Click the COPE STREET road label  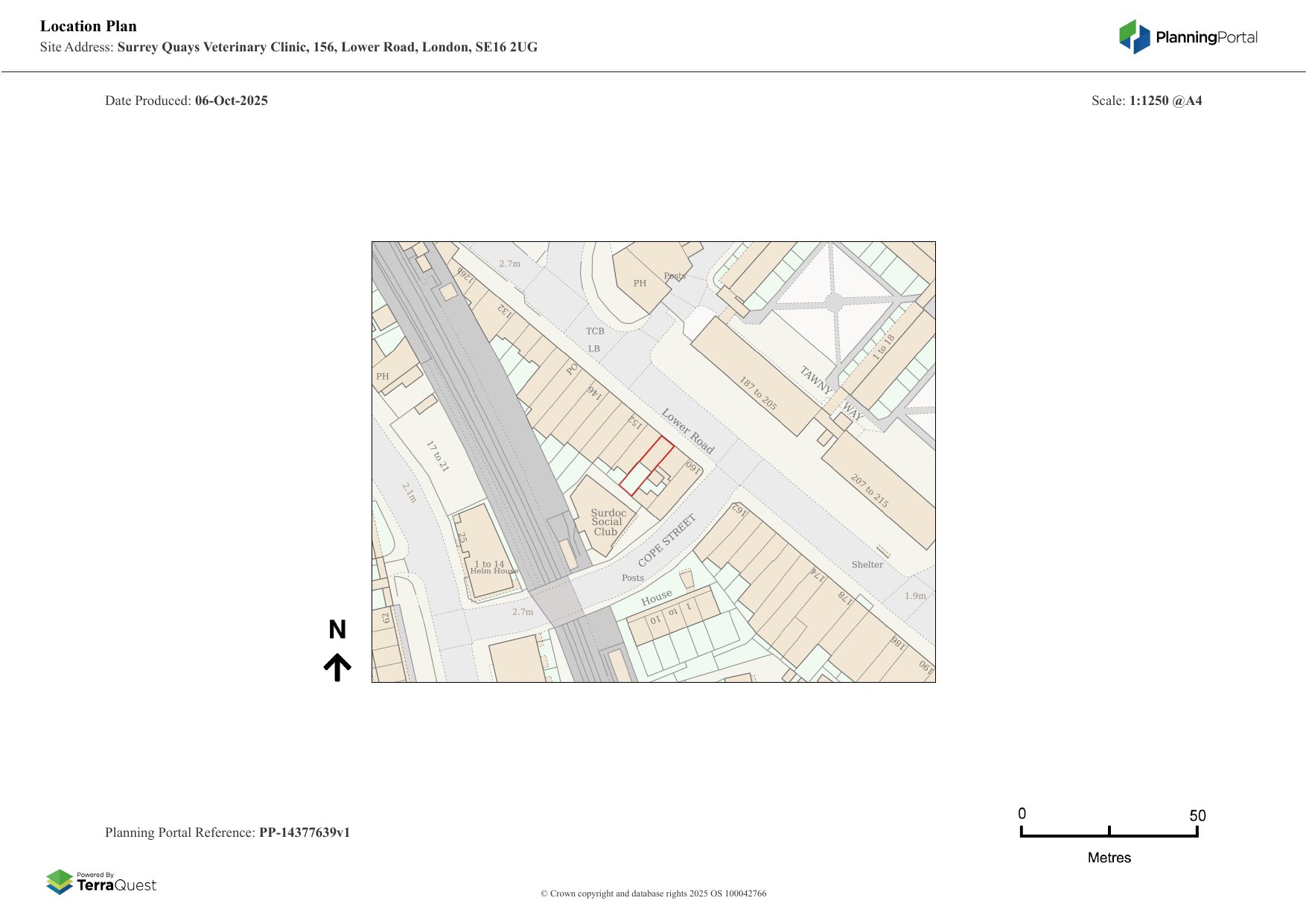[x=666, y=541]
